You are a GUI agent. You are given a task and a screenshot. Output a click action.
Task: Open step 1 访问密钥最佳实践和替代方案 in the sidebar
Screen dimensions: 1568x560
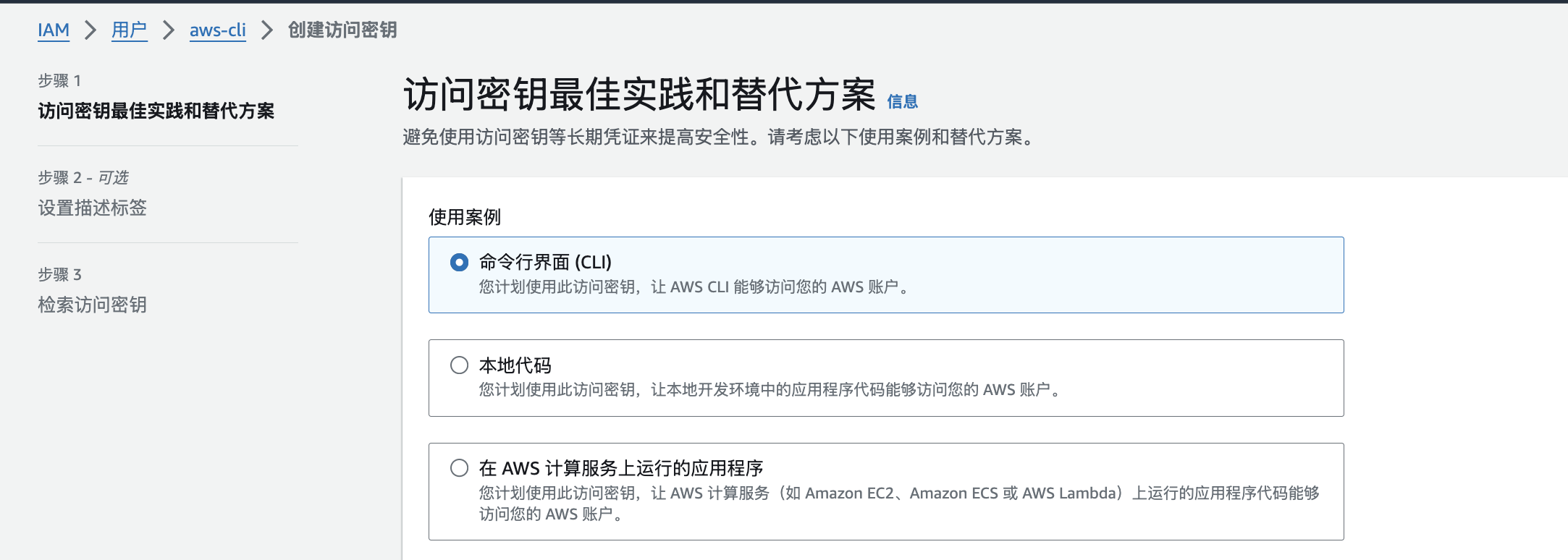click(156, 111)
